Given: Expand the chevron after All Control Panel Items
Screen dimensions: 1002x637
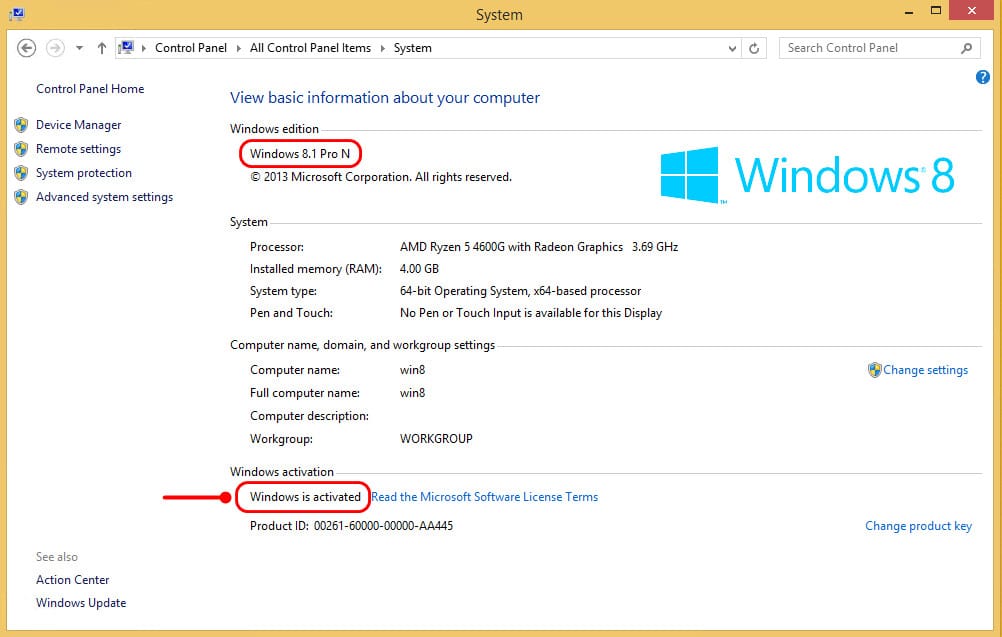Looking at the screenshot, I should tap(382, 48).
